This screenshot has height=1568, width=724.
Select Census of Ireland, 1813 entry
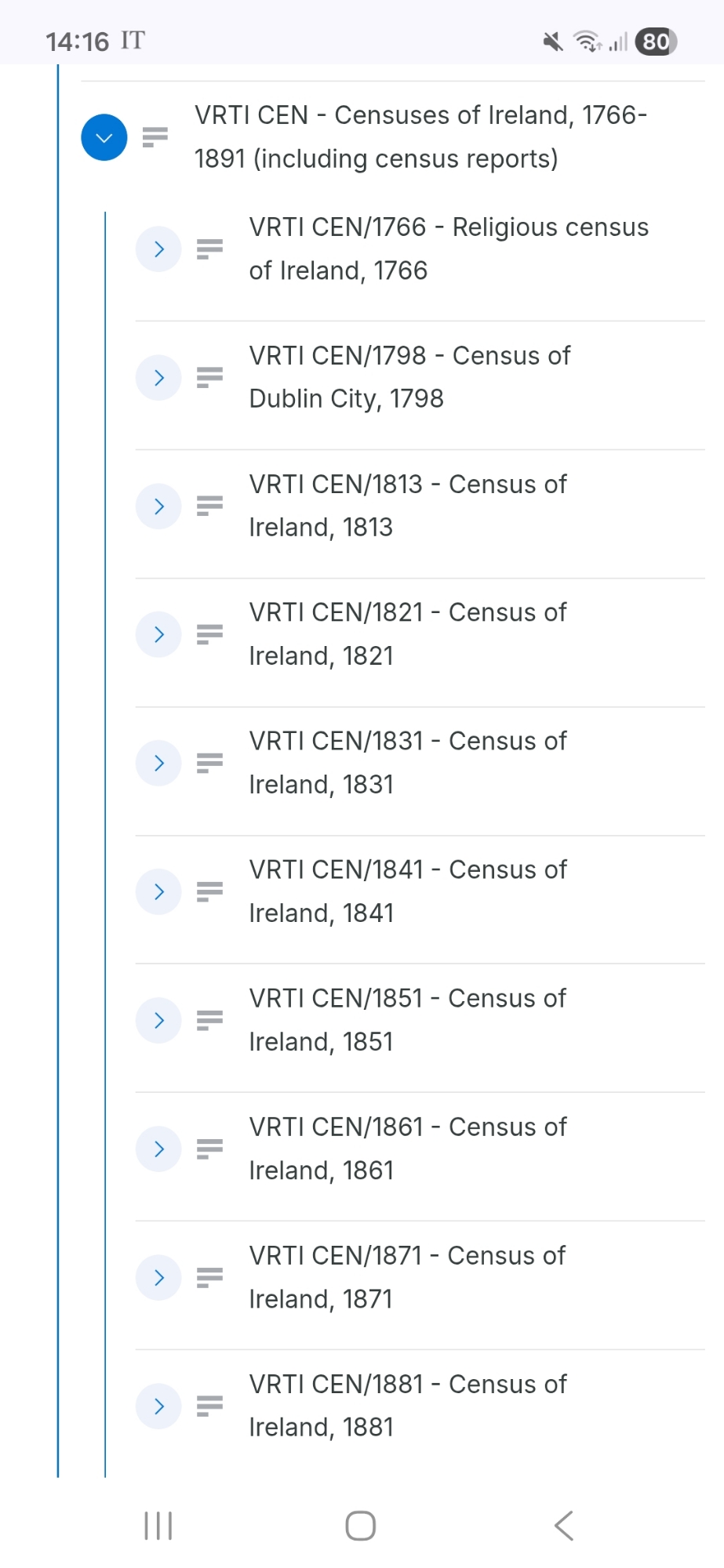[407, 506]
